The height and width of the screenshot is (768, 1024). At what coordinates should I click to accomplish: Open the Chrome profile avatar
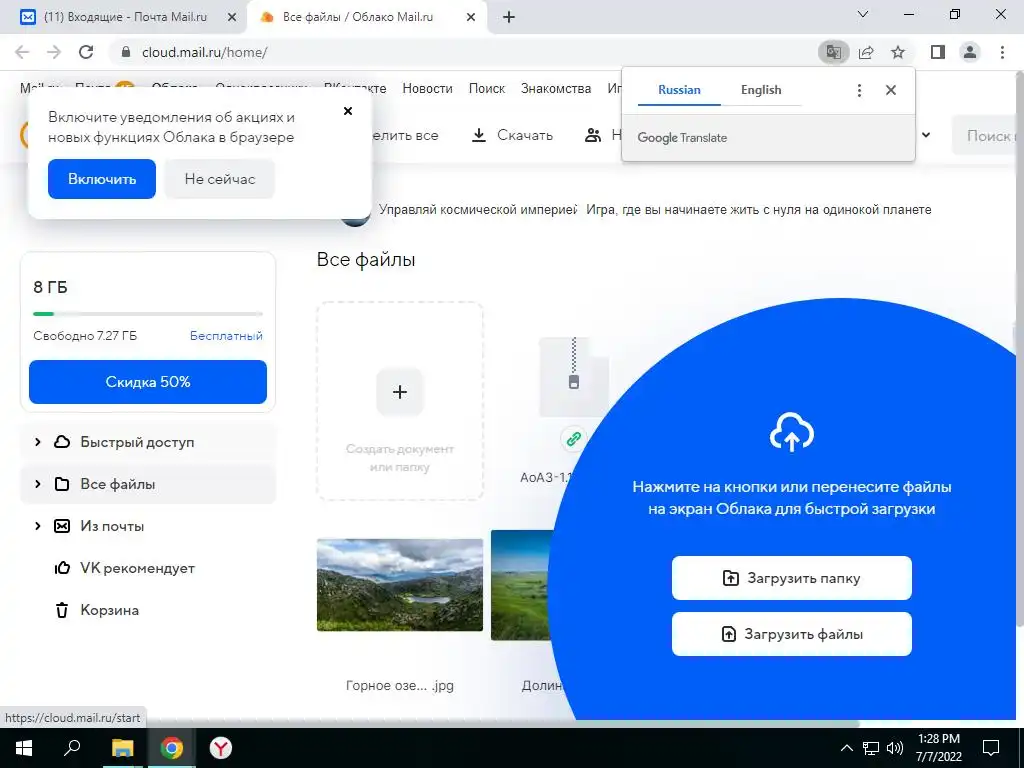pos(970,52)
